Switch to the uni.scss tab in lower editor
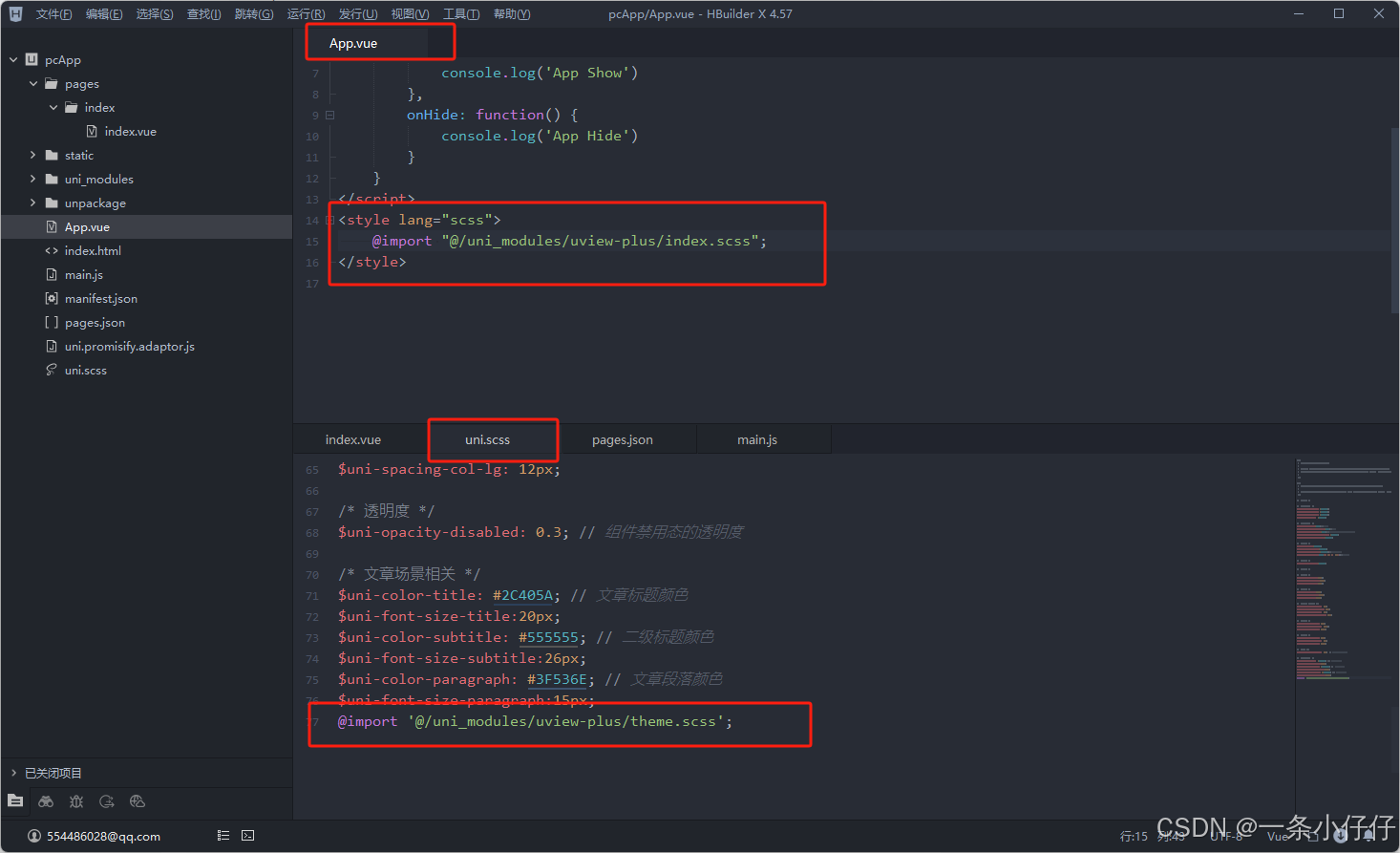This screenshot has width=1400, height=853. point(488,439)
